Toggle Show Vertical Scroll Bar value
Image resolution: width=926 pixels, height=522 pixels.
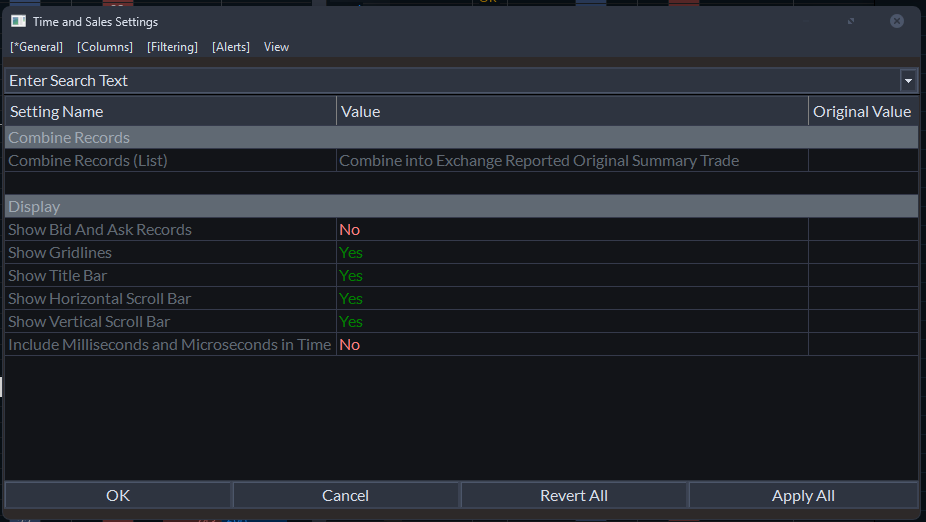coord(351,322)
